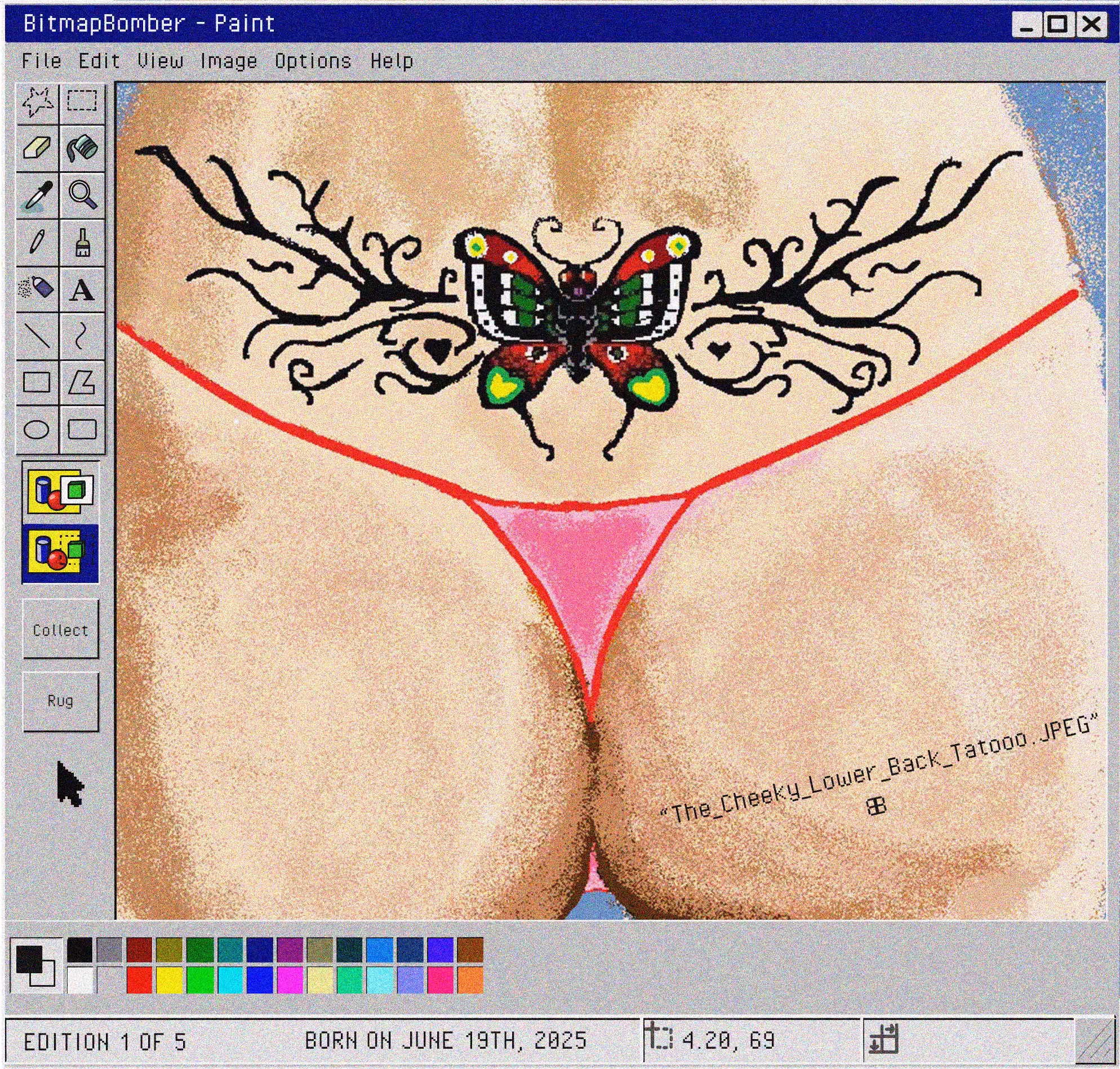The image size is (1120, 1069).
Task: Activate the Pick Color eyedropper tool
Action: [38, 195]
